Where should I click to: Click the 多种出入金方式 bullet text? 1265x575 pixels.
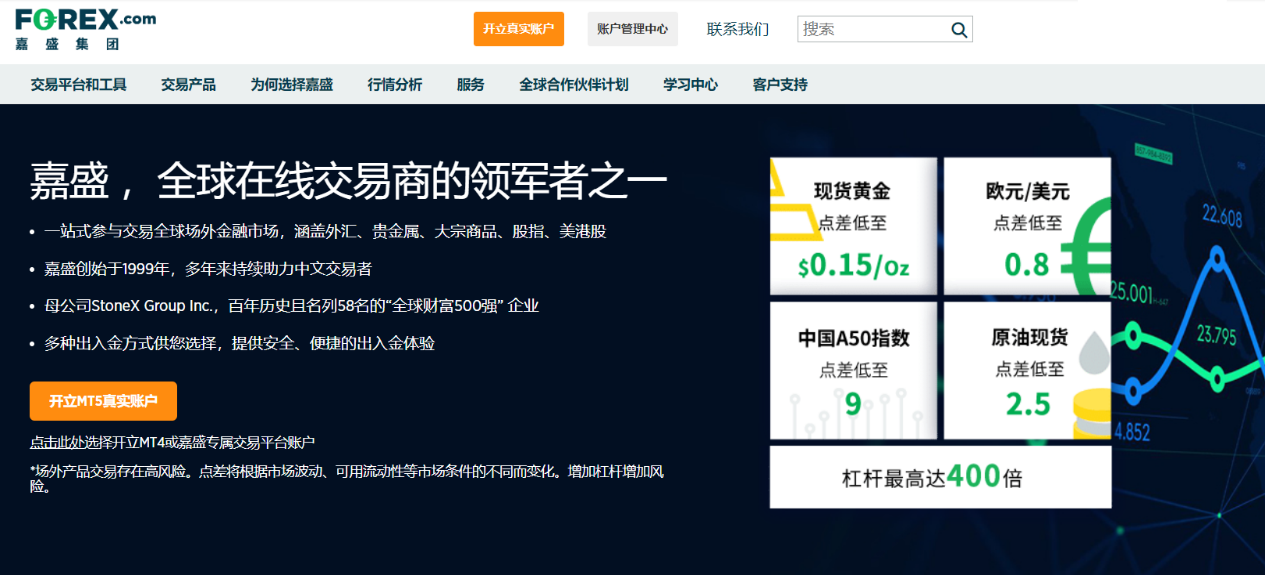239,343
